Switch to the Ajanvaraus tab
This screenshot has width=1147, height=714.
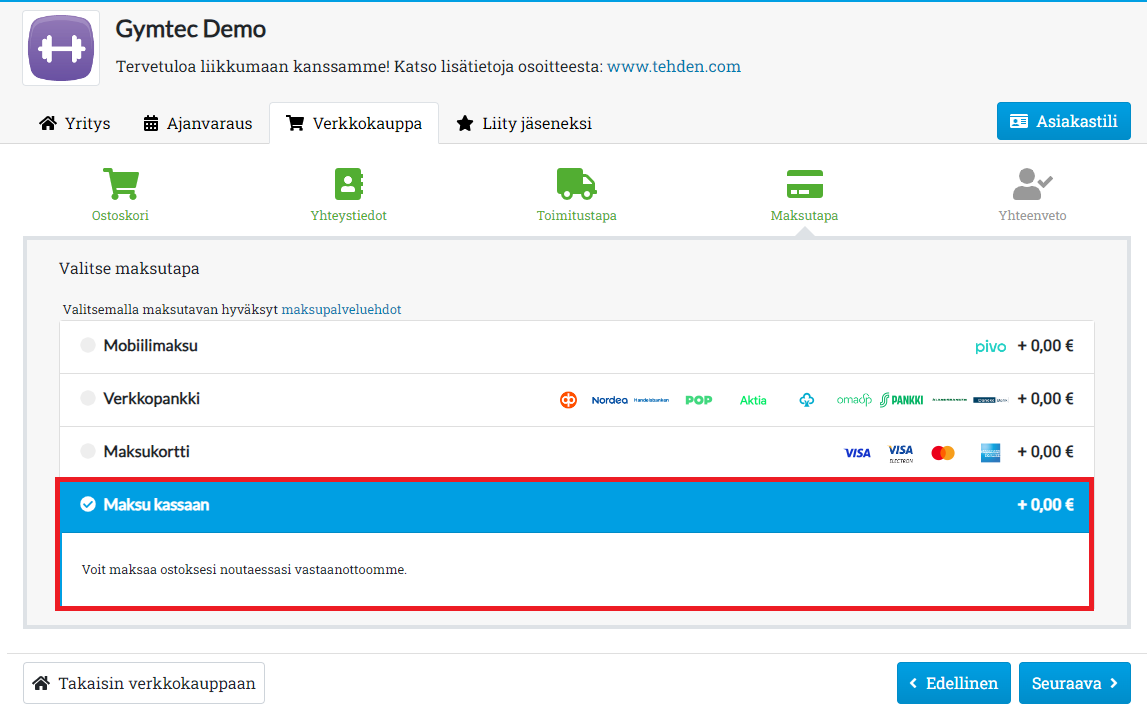[198, 124]
